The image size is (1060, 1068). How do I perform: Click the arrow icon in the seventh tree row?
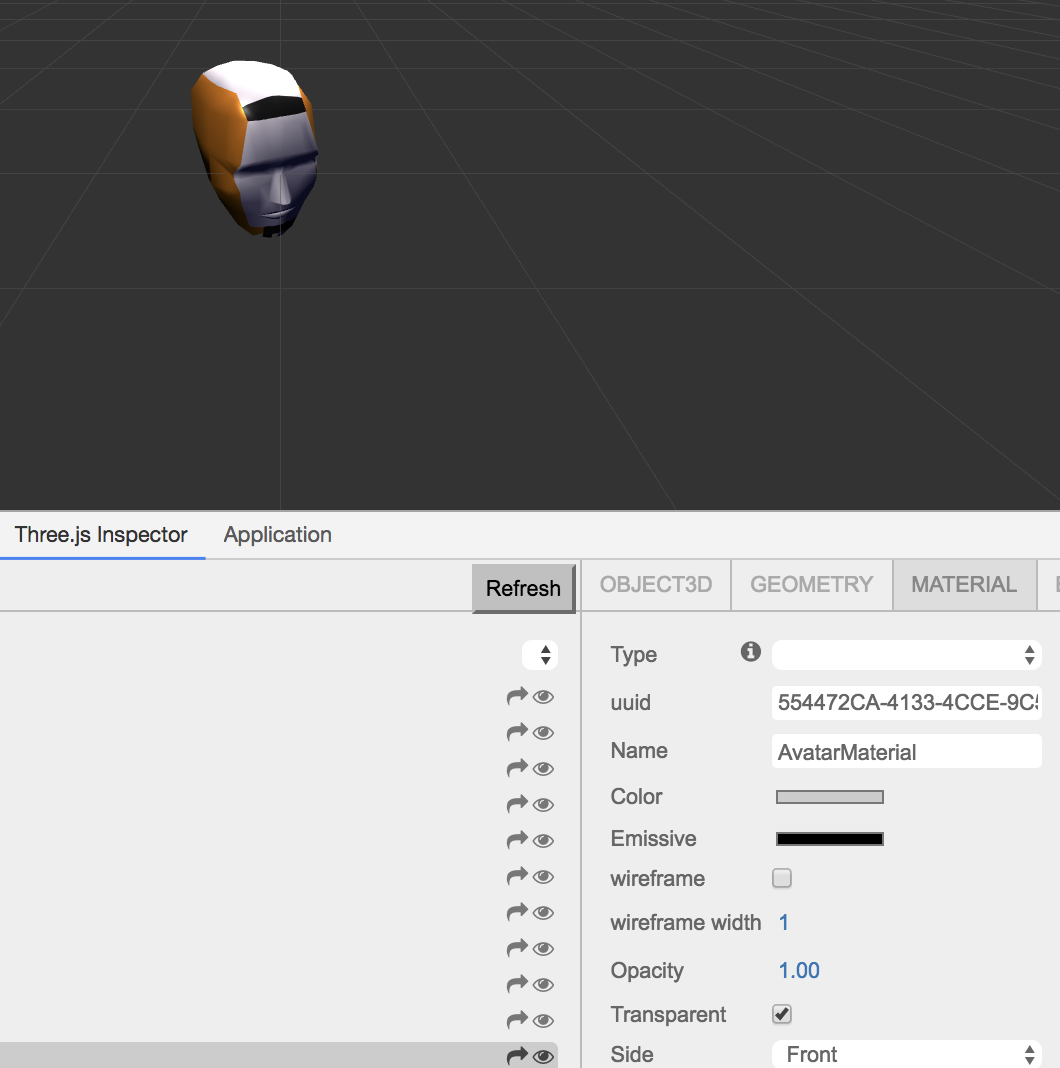[x=517, y=912]
